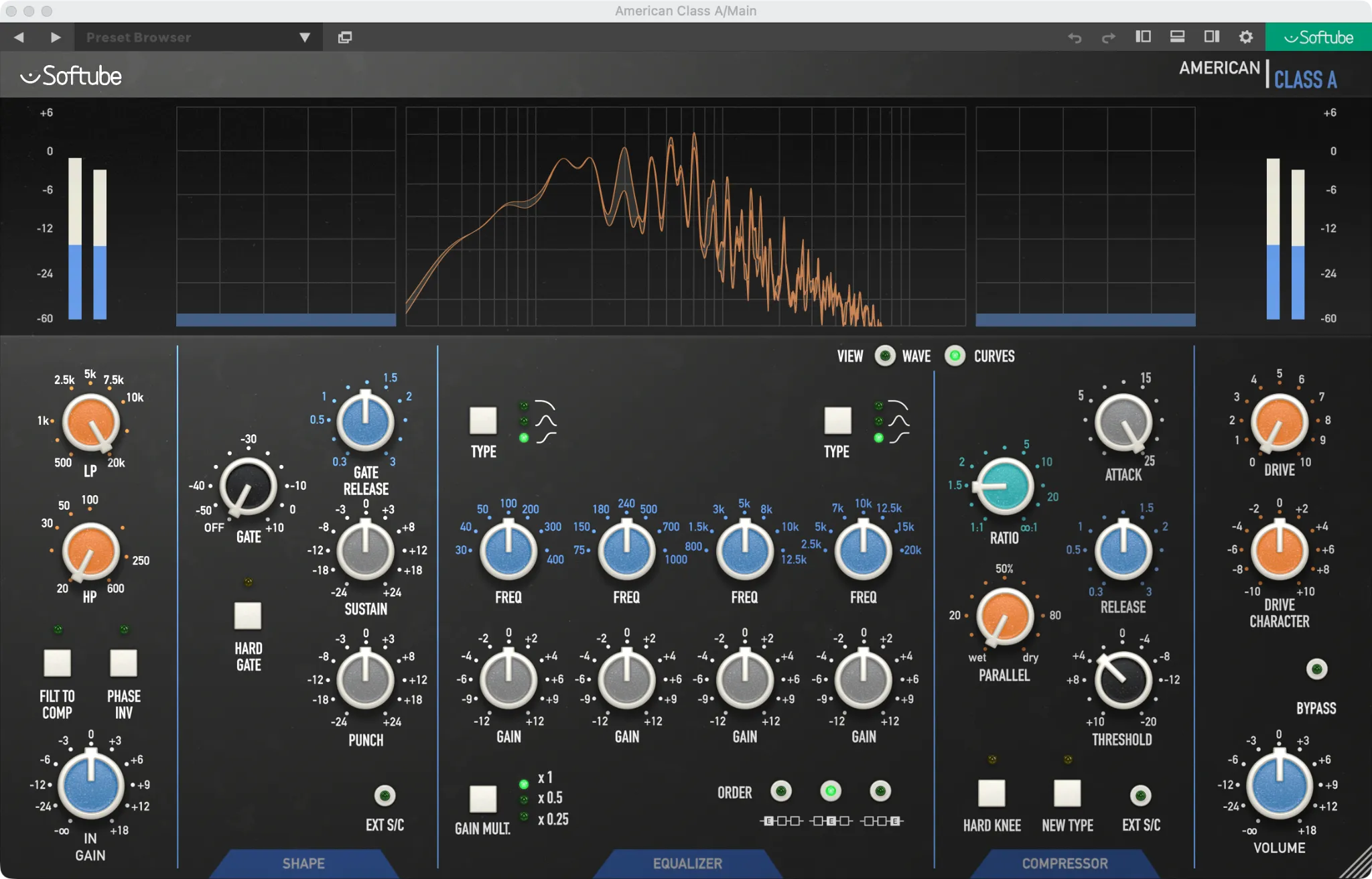Select the first ORDER routing button
This screenshot has width=1372, height=879.
[781, 791]
